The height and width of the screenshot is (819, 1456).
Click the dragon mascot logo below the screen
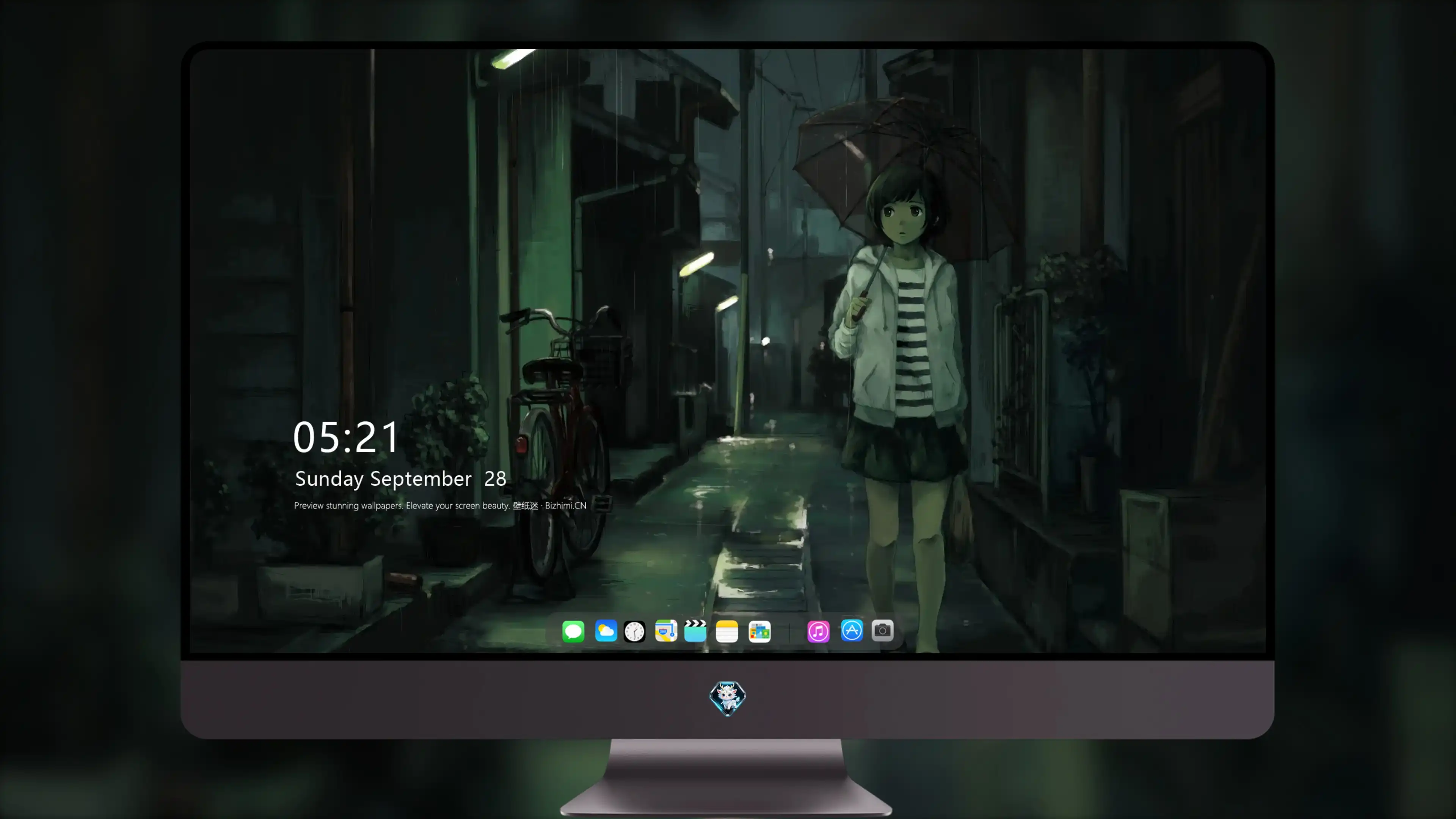[728, 698]
